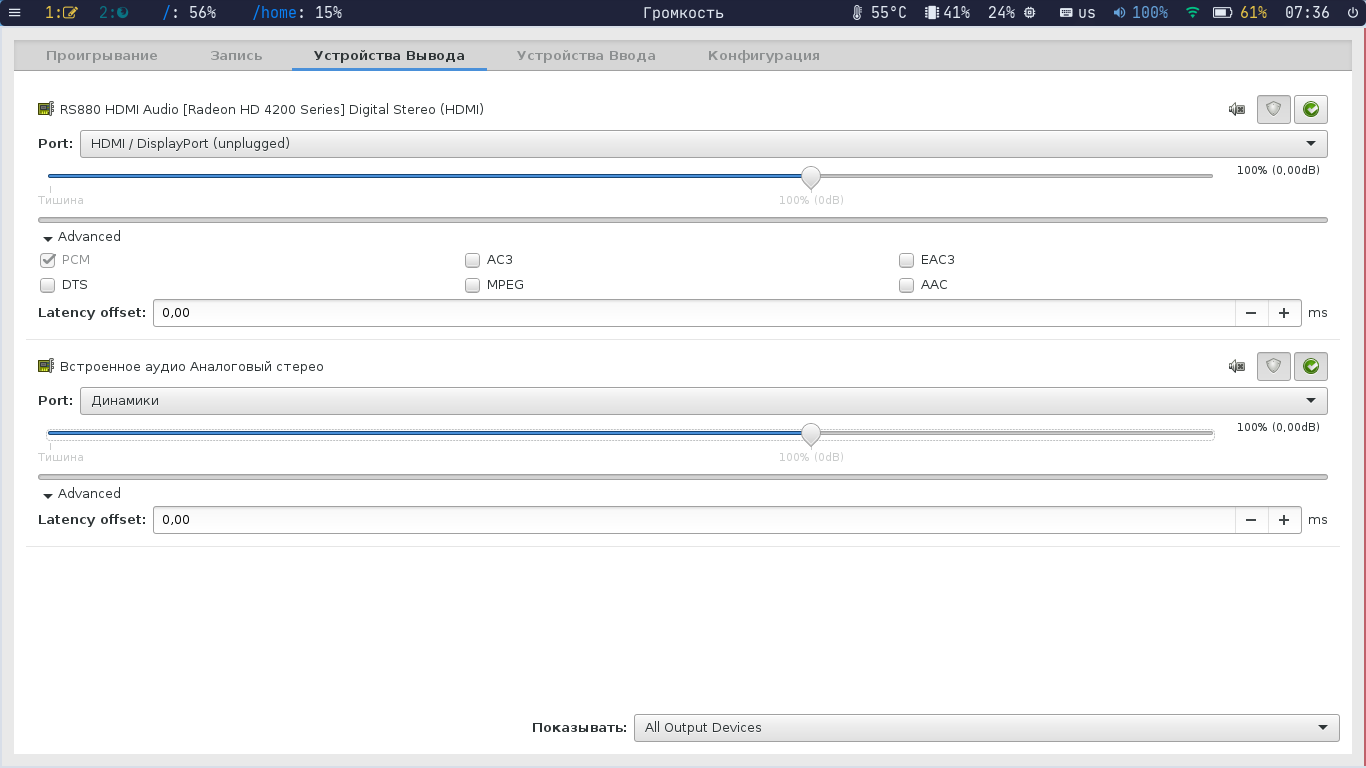Click the HDMI latency offset input field
1366x768 pixels.
coord(694,313)
